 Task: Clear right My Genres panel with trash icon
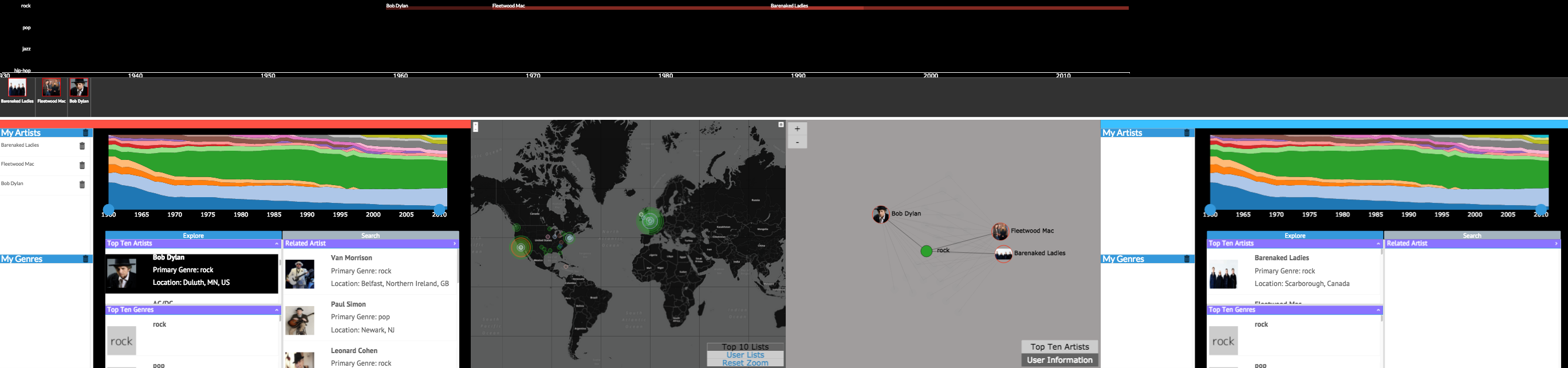pos(1187,259)
